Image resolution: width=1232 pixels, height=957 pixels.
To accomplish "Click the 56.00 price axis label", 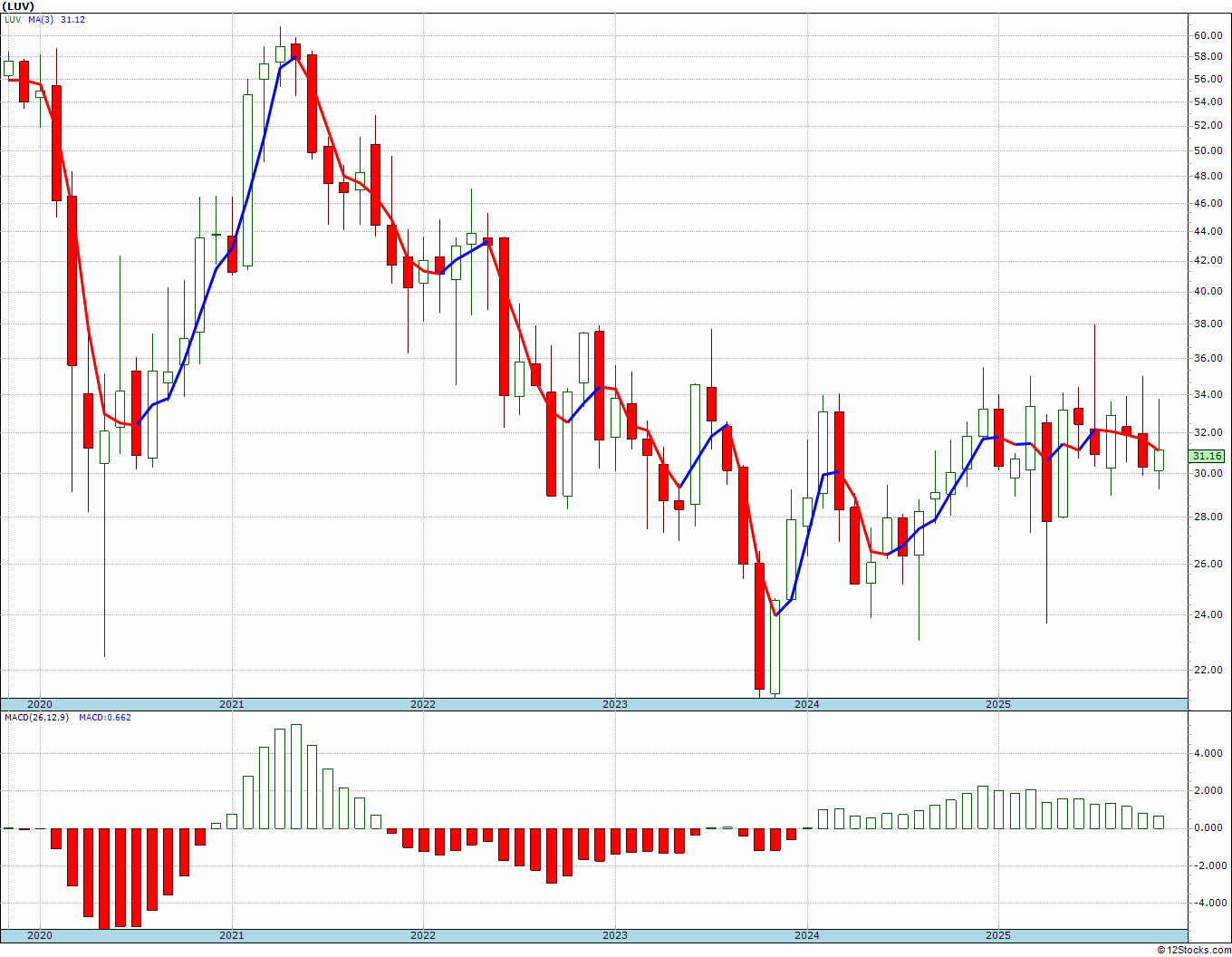I will (x=1208, y=79).
